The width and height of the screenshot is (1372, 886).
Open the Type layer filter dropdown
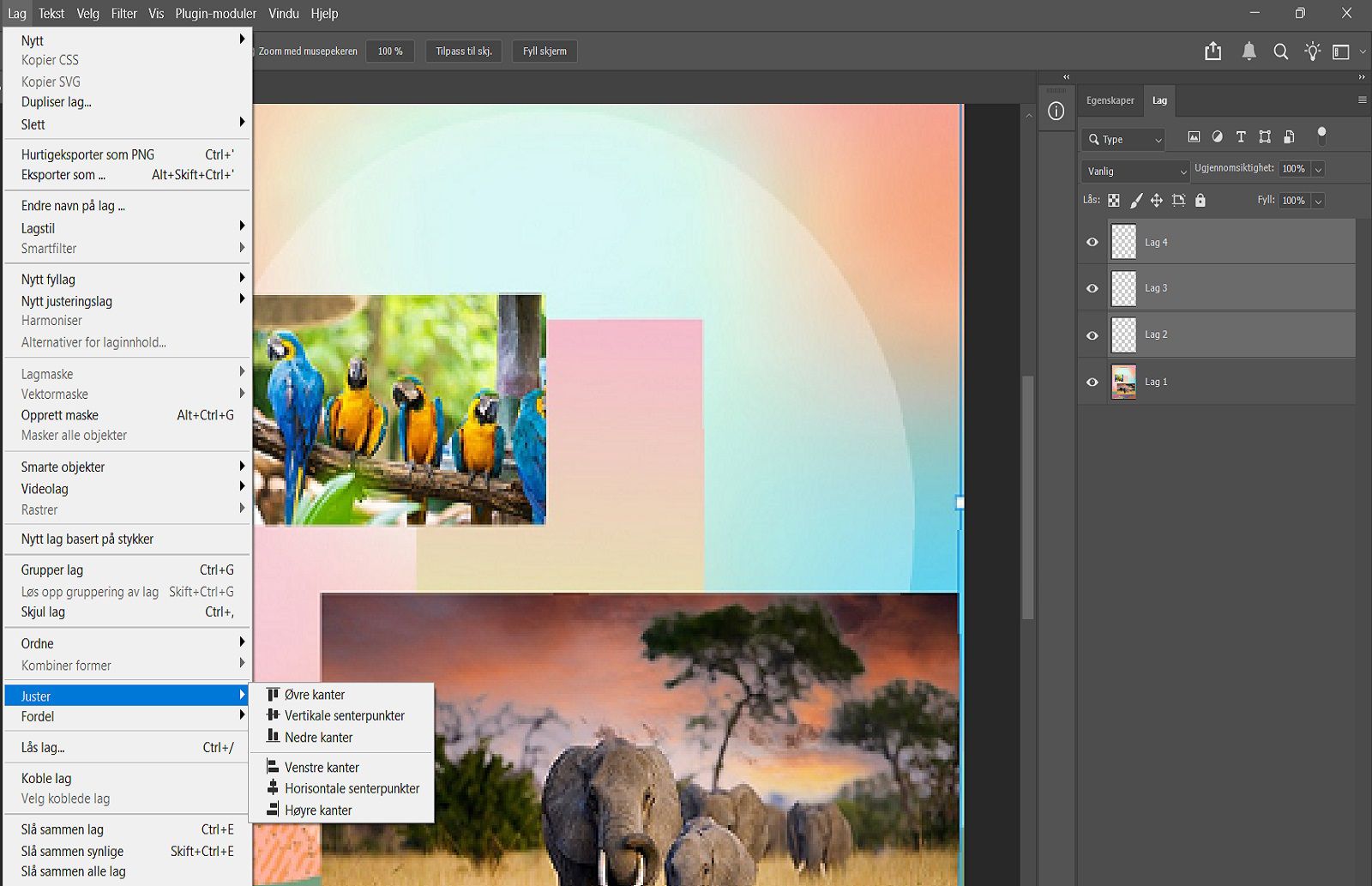[1125, 139]
